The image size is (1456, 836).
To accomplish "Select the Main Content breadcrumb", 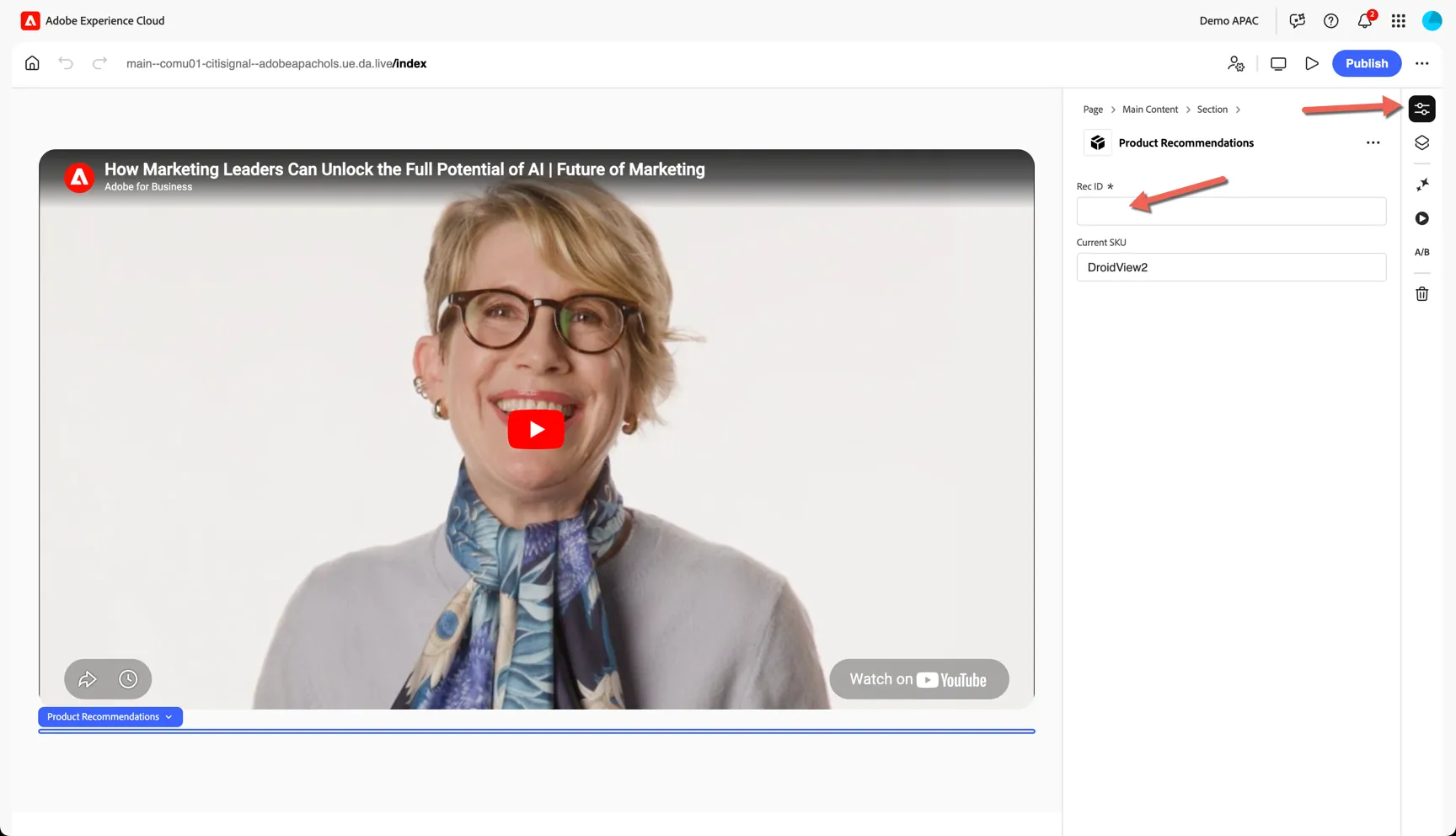I will tap(1150, 110).
